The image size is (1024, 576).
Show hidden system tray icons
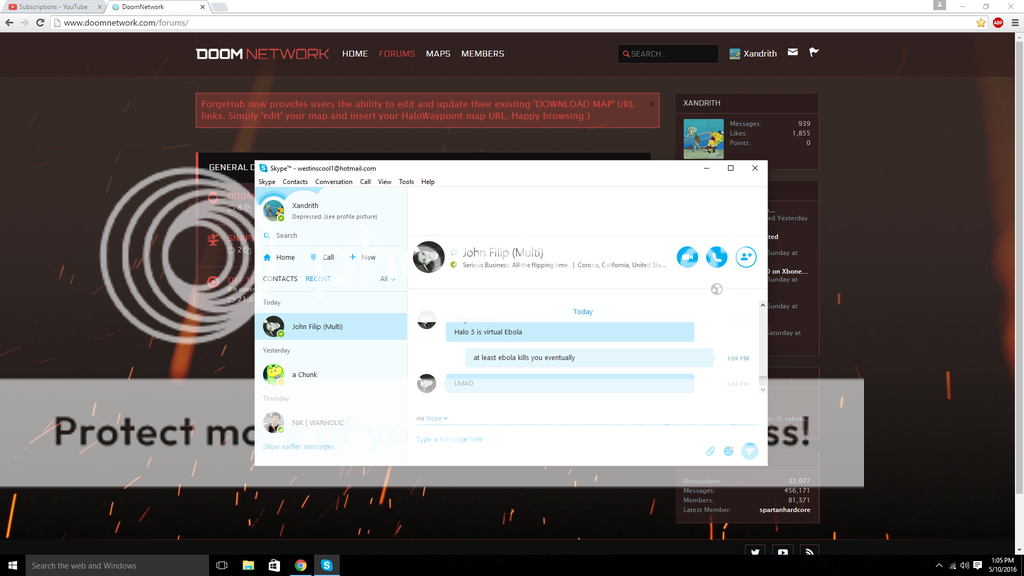pyautogui.click(x=939, y=566)
